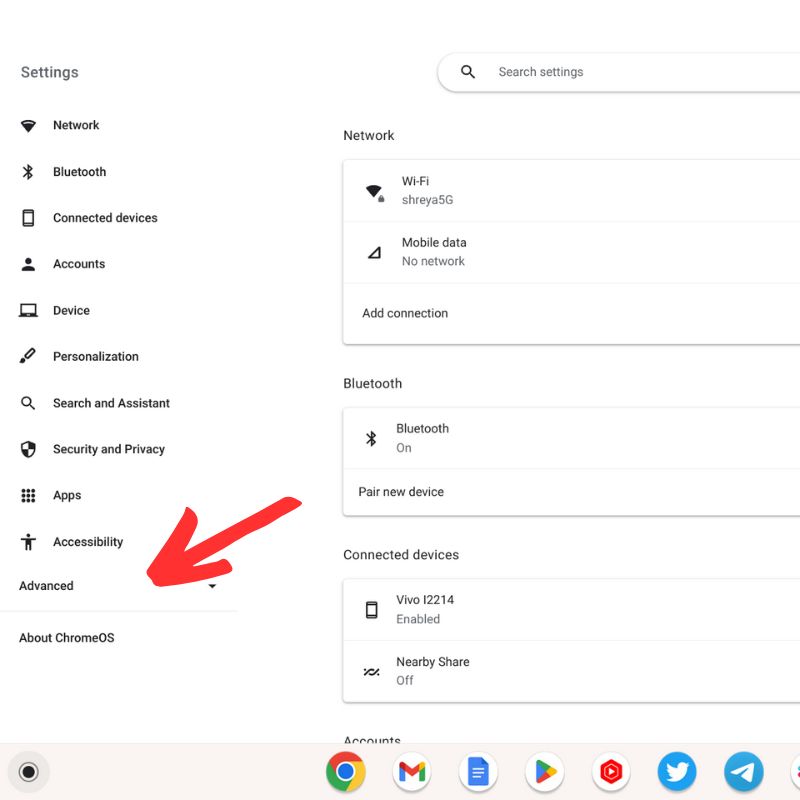The width and height of the screenshot is (800, 800).
Task: Open Google Docs from the shelf
Action: tap(478, 771)
